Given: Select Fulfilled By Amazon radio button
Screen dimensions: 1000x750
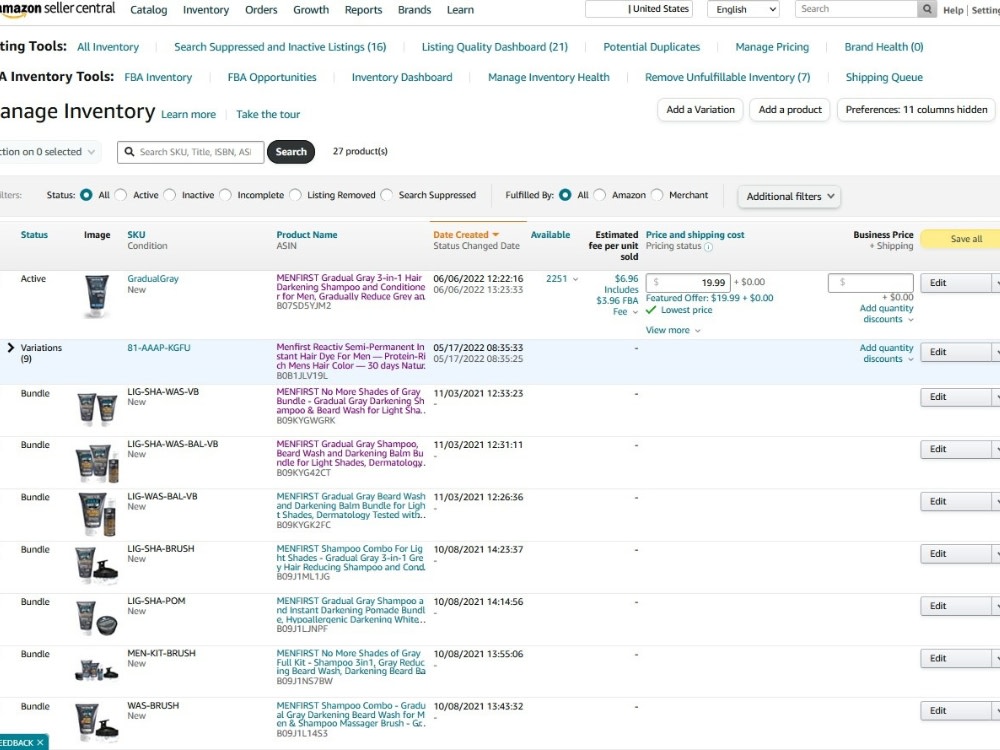Looking at the screenshot, I should tap(599, 195).
